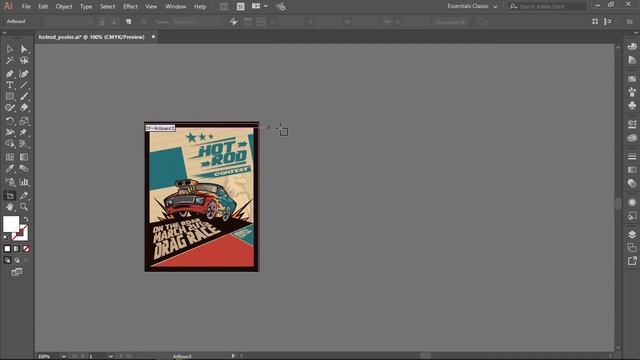Select the Magic Wand tool
The width and height of the screenshot is (640, 360).
(10, 60)
